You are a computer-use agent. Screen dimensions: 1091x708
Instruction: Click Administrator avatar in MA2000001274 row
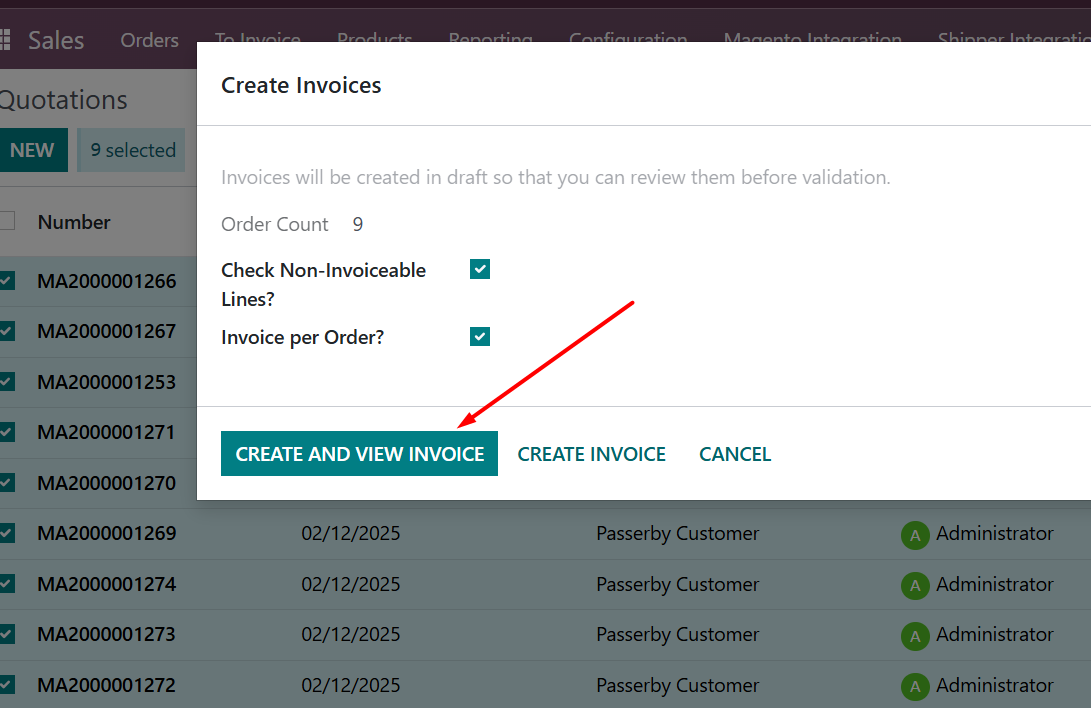[x=914, y=585]
